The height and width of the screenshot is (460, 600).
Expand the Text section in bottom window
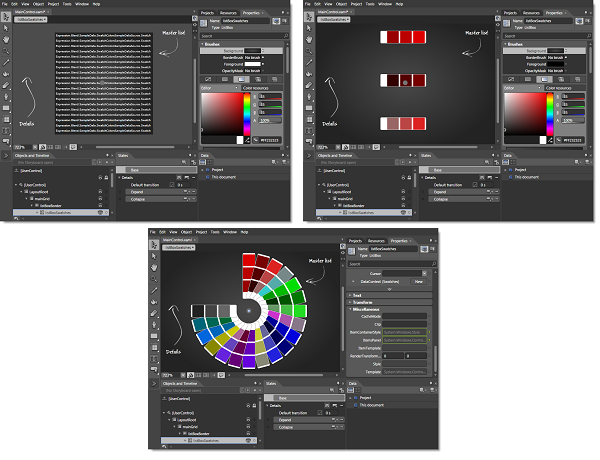click(350, 295)
